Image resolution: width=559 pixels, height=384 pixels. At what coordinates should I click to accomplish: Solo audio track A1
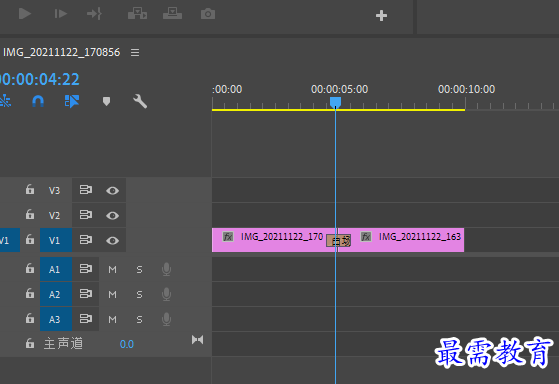(x=139, y=270)
